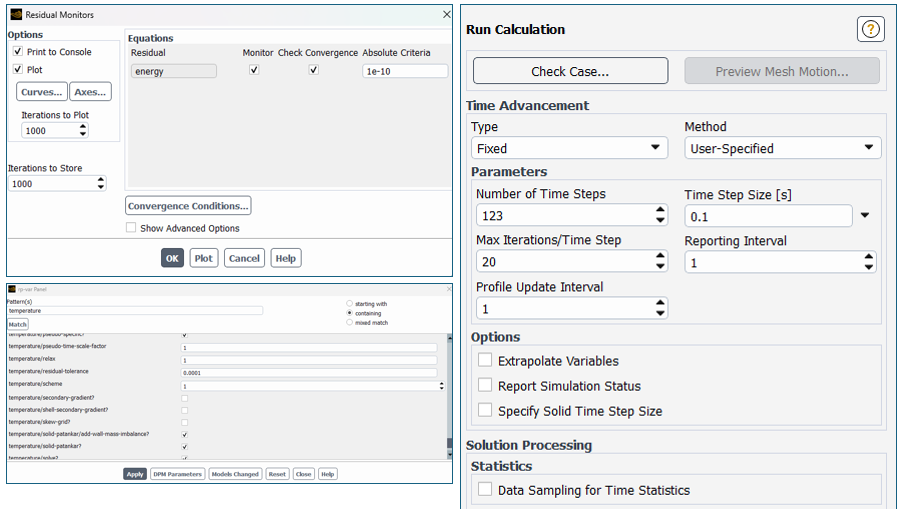Check temperature/skew-grid? box
Image resolution: width=899 pixels, height=509 pixels.
(185, 422)
